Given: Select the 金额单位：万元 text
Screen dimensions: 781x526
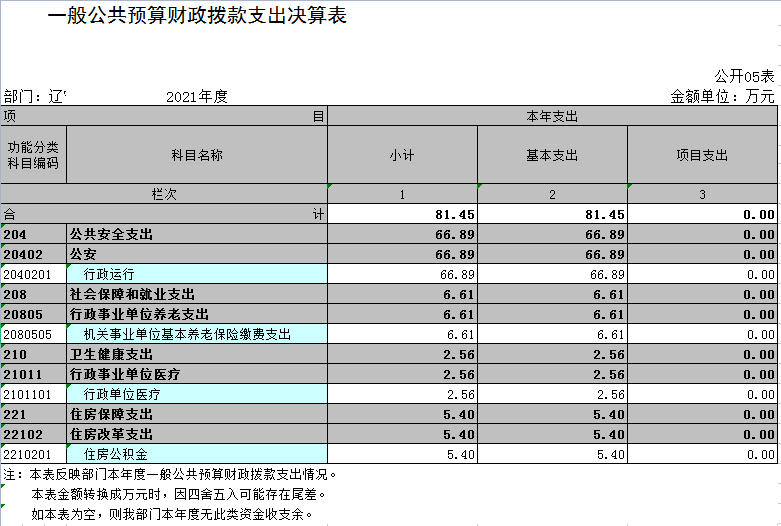Looking at the screenshot, I should (722, 96).
